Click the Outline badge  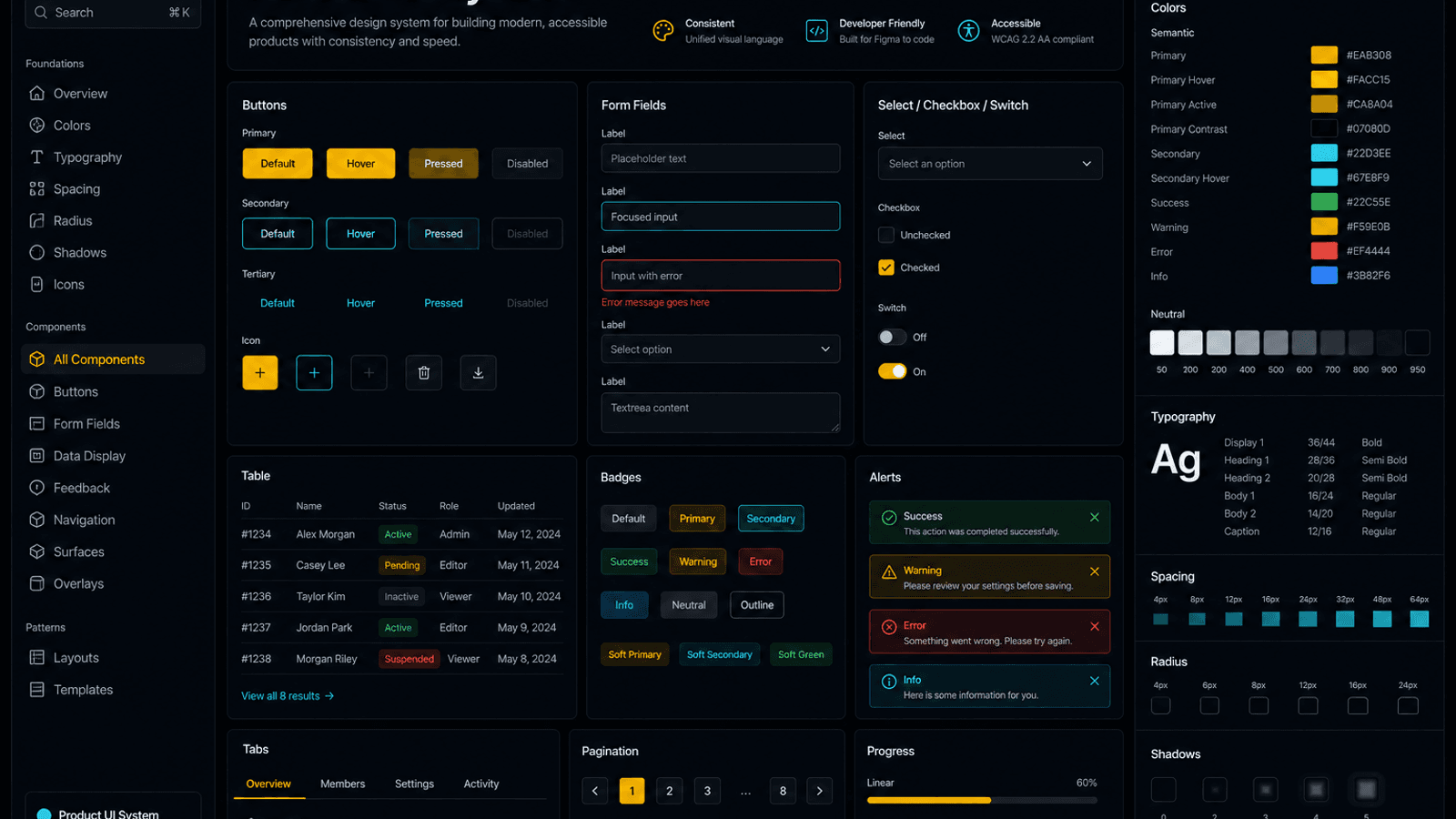757,605
